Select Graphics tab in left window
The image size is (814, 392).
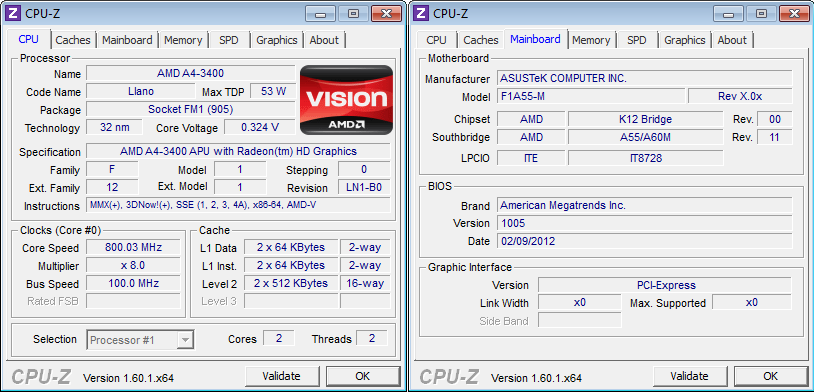click(277, 40)
